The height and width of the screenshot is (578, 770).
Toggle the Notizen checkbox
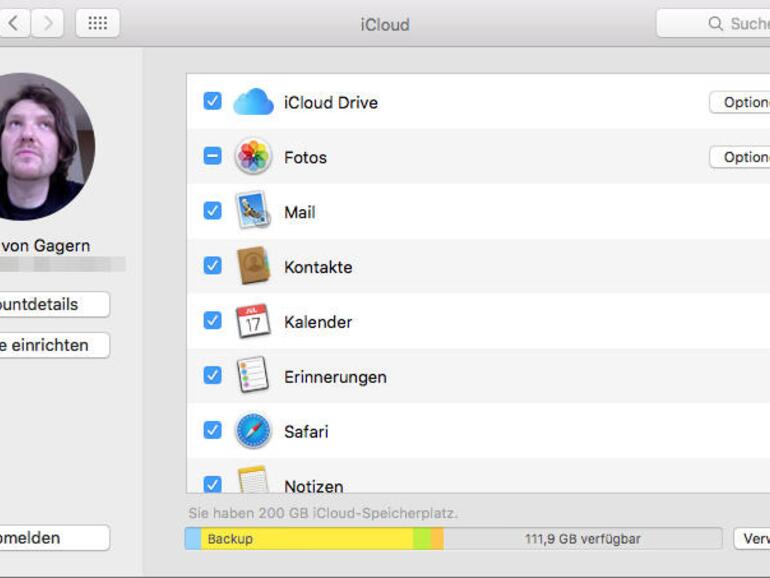pyautogui.click(x=212, y=484)
